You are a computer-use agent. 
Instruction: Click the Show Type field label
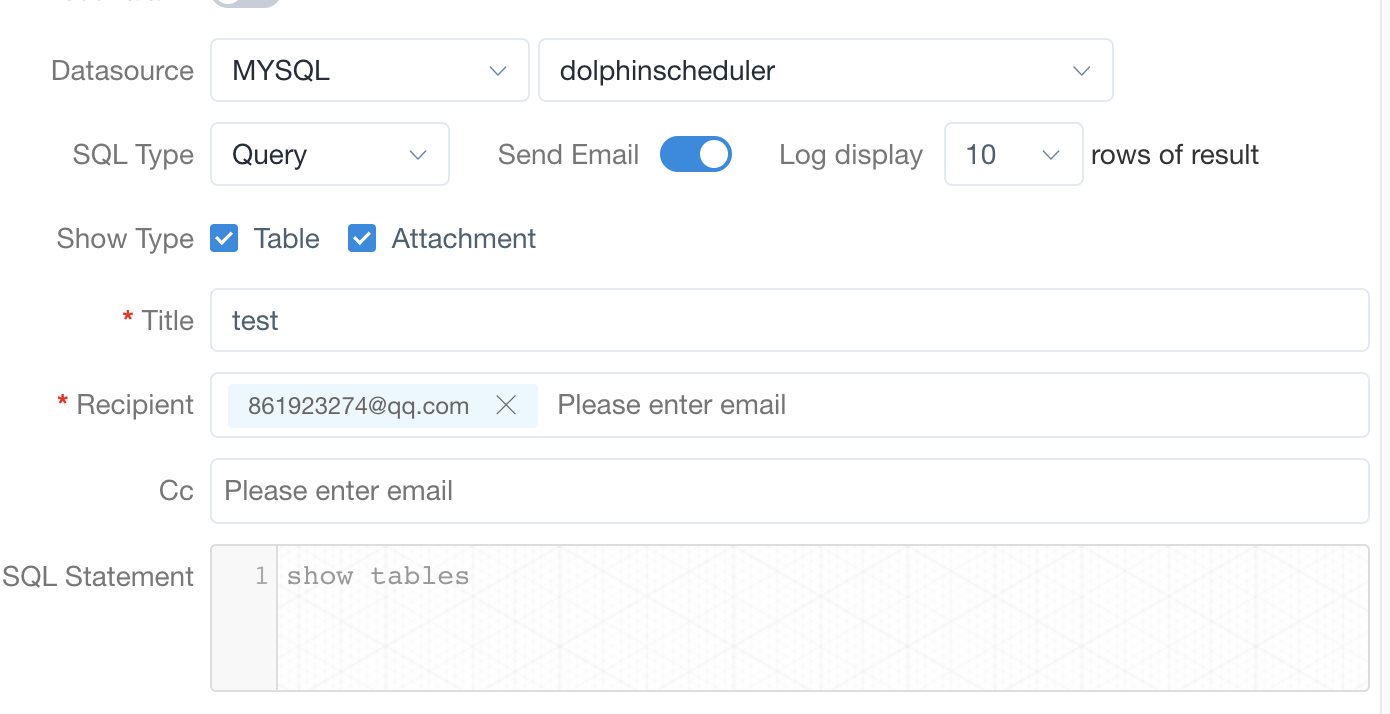tap(125, 238)
